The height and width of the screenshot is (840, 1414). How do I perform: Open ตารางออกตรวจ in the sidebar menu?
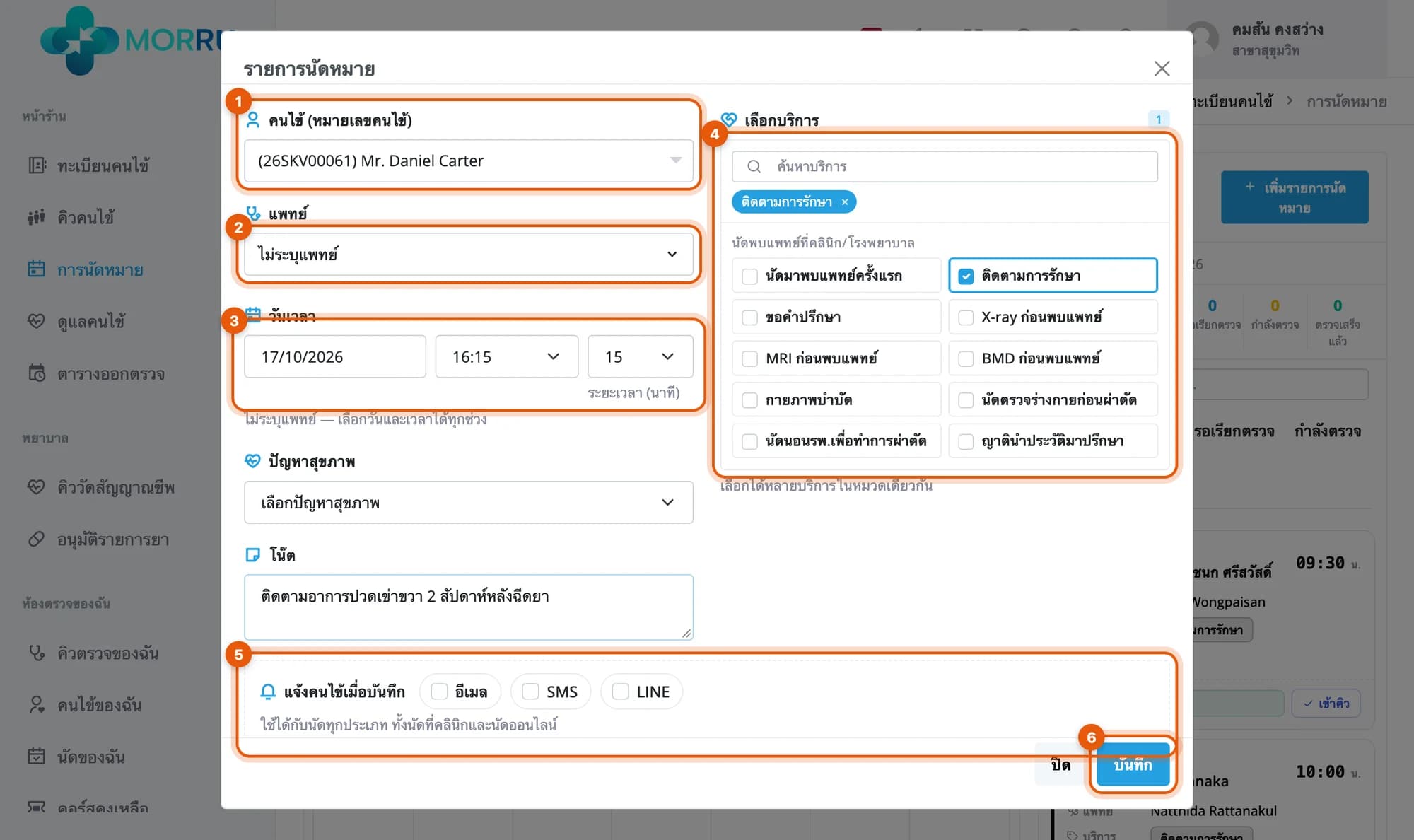[111, 373]
